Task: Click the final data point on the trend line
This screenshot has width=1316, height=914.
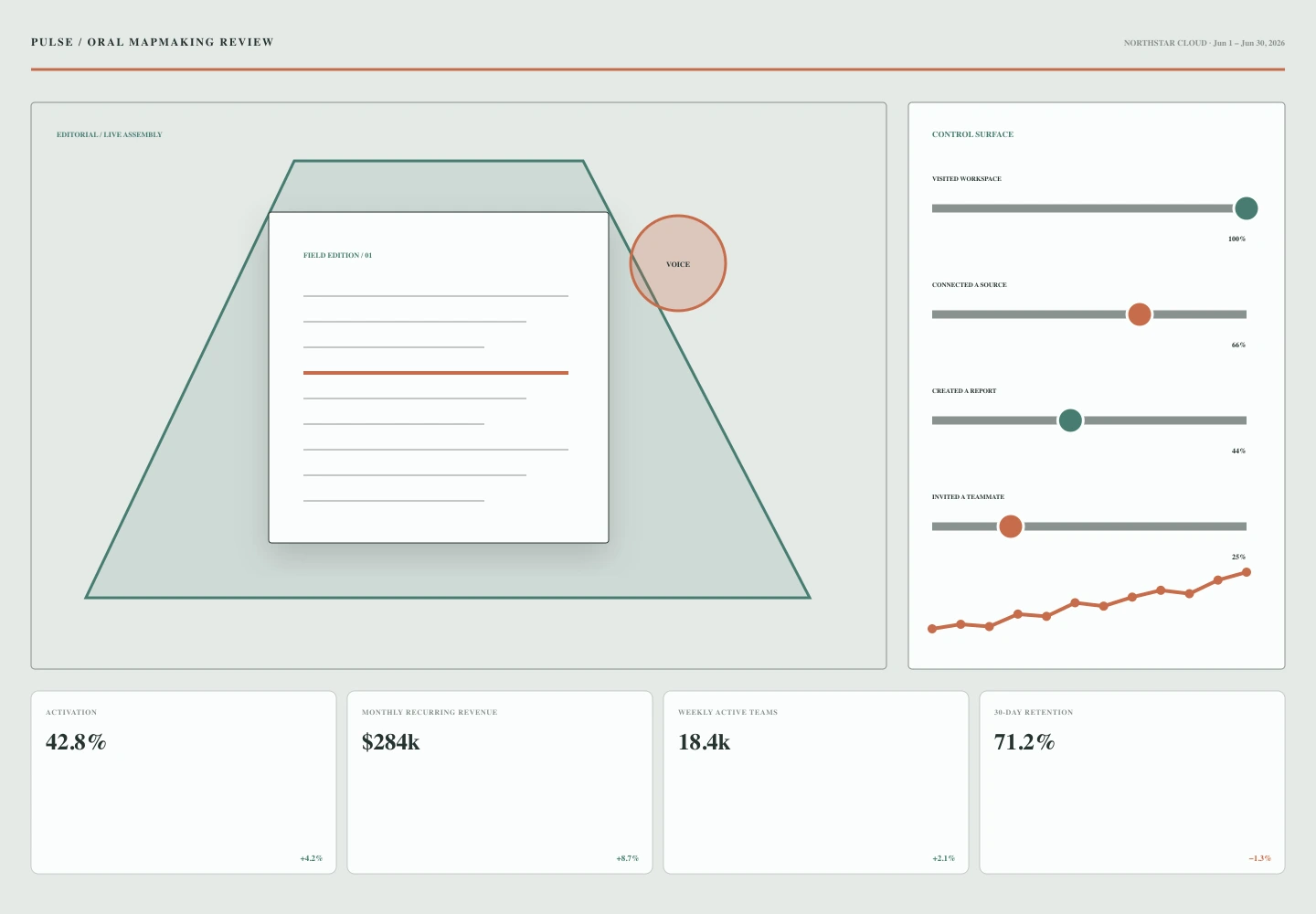Action: click(x=1247, y=572)
